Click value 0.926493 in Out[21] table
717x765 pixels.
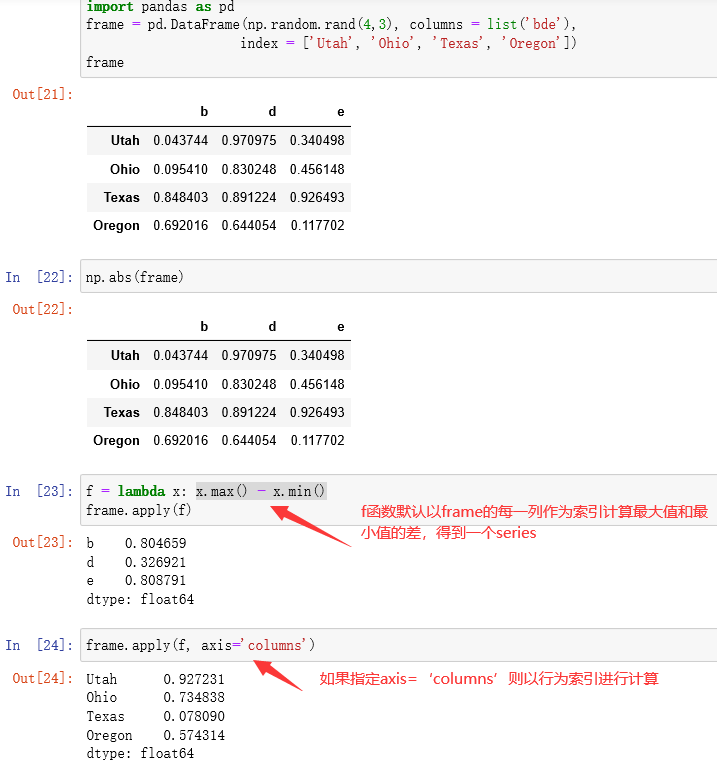317,198
